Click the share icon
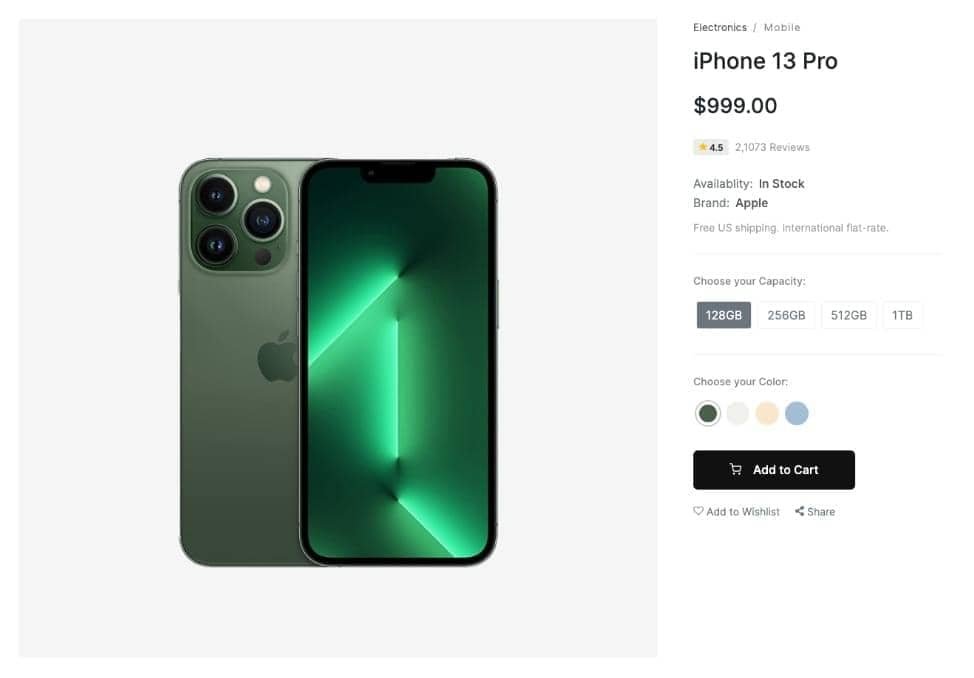974x678 pixels. [x=800, y=511]
